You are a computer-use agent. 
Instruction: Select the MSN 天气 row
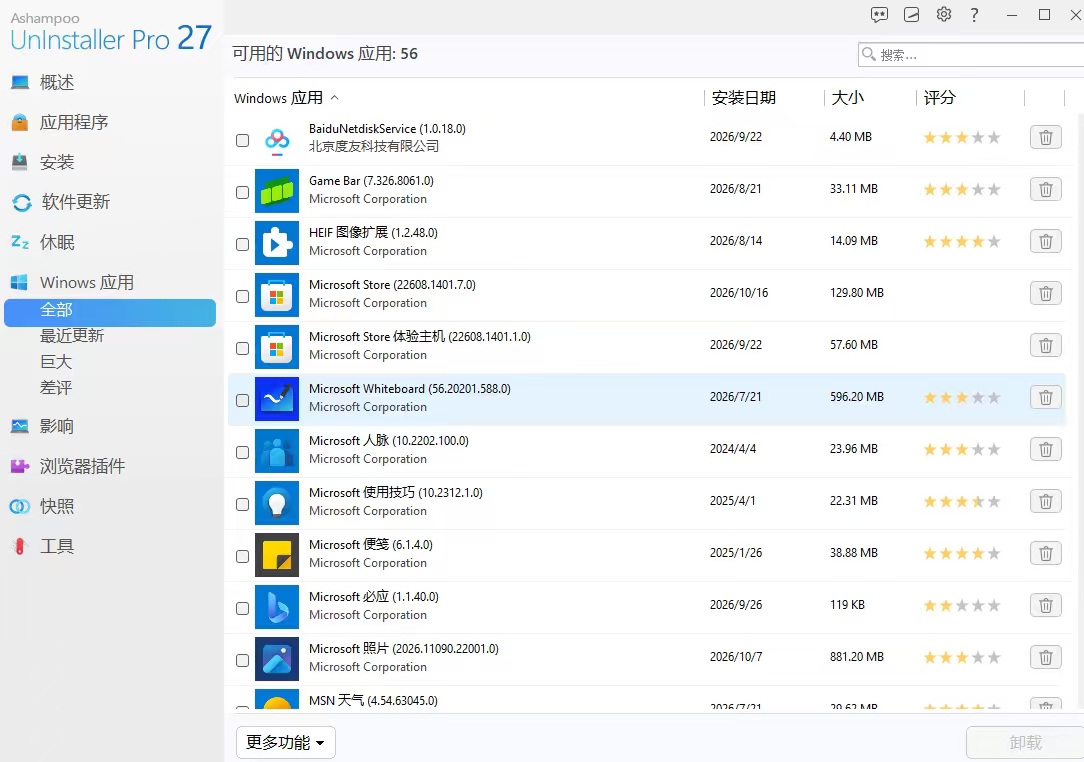click(x=646, y=700)
